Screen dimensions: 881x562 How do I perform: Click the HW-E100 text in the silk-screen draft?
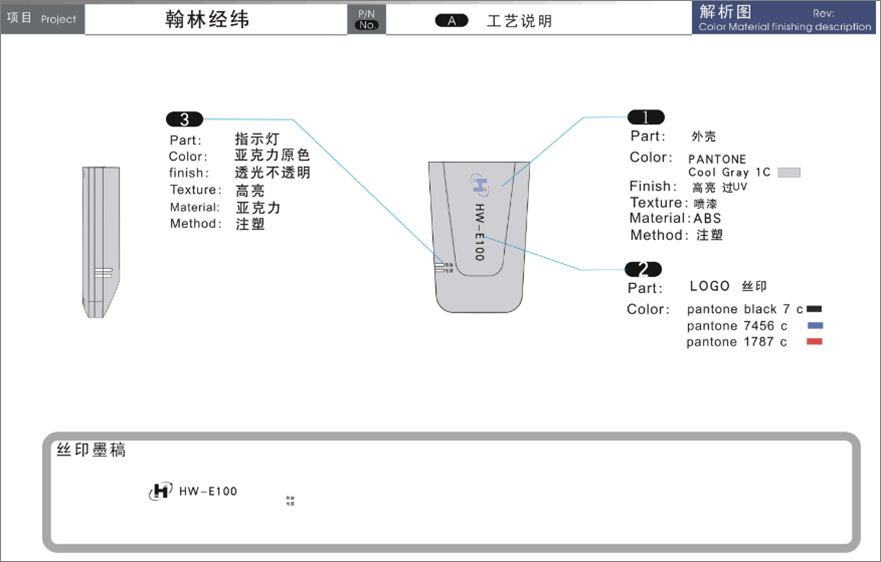(x=208, y=491)
